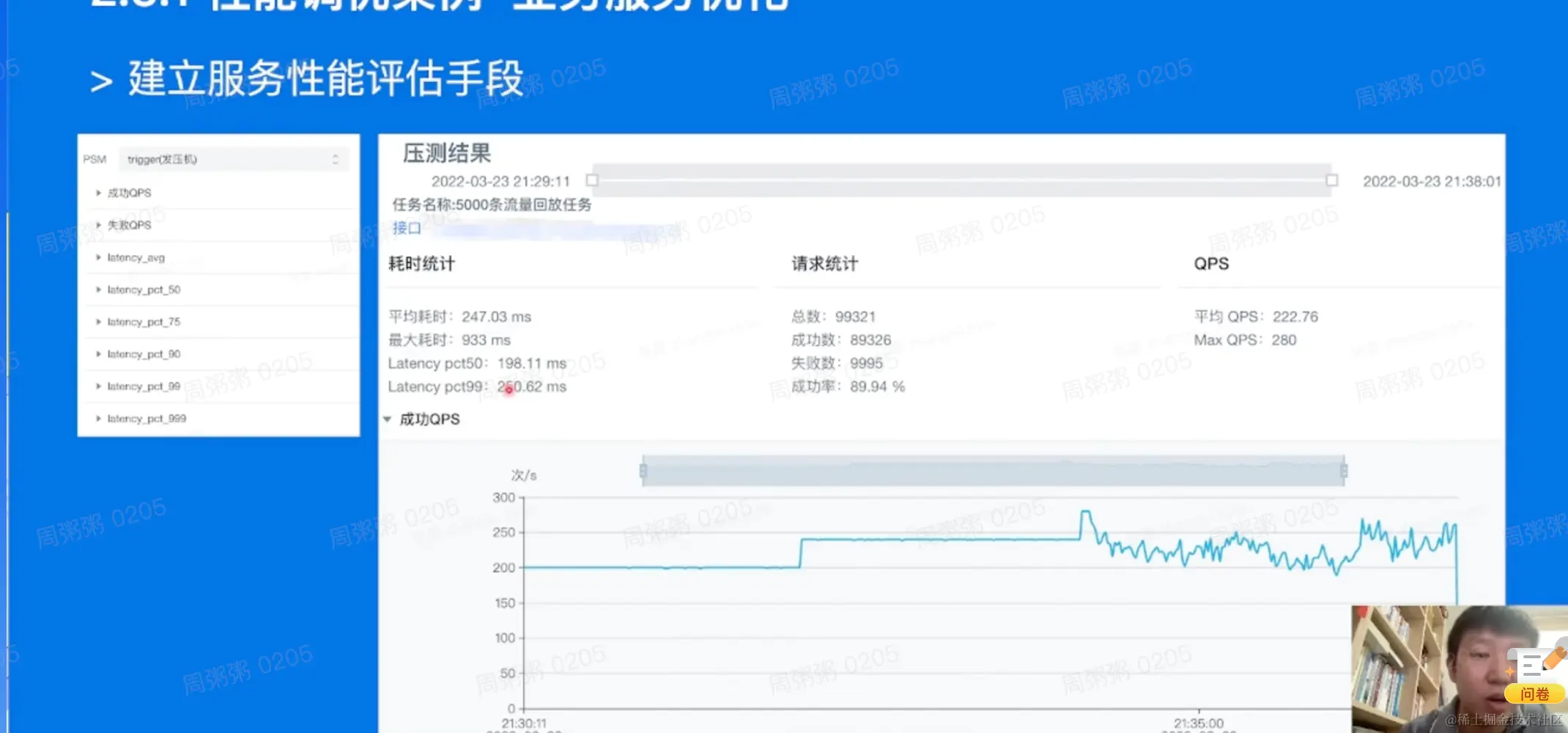This screenshot has height=733, width=1568.
Task: Click the survey pencil icon above 问卷
Action: (x=1536, y=662)
